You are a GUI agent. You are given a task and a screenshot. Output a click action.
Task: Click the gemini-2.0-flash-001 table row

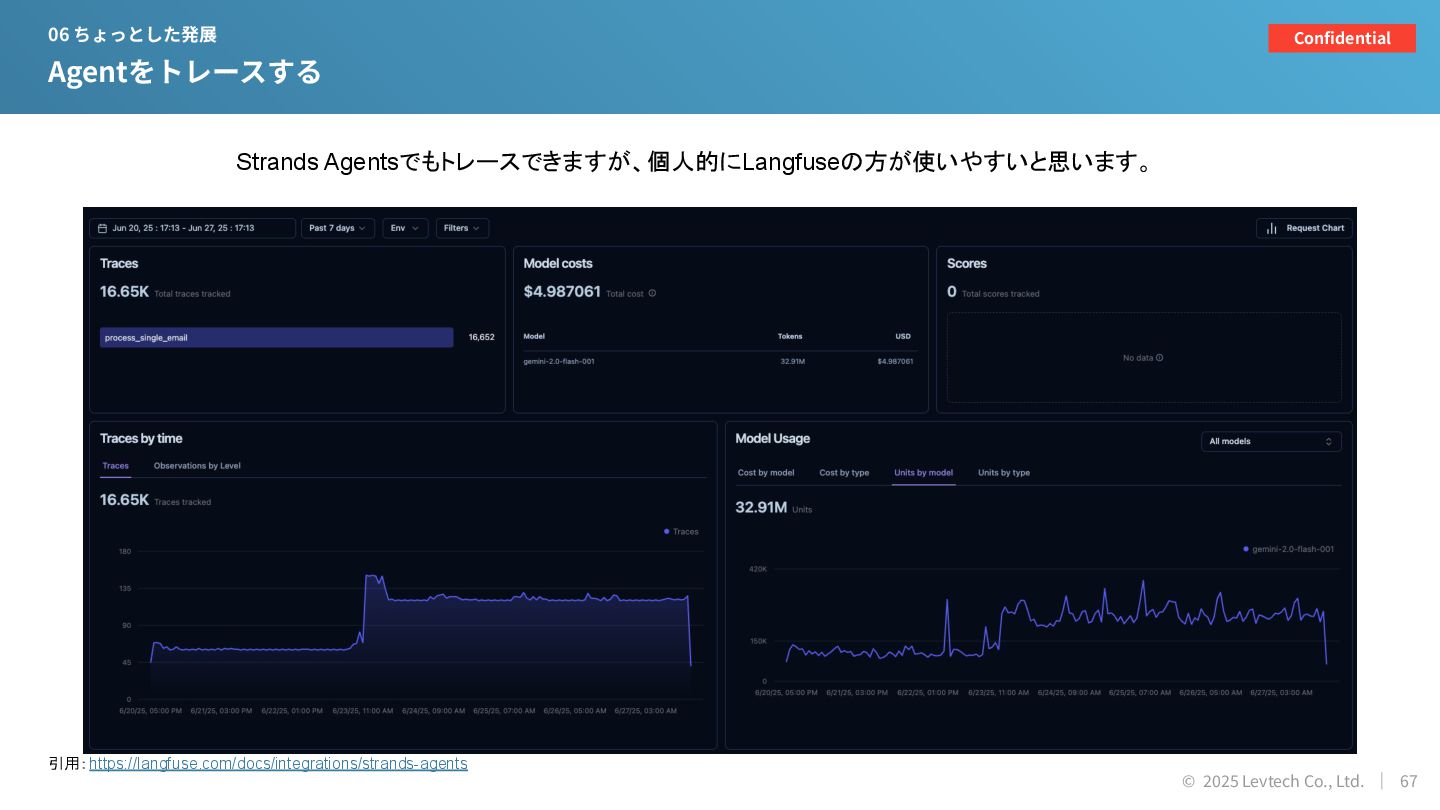(718, 361)
